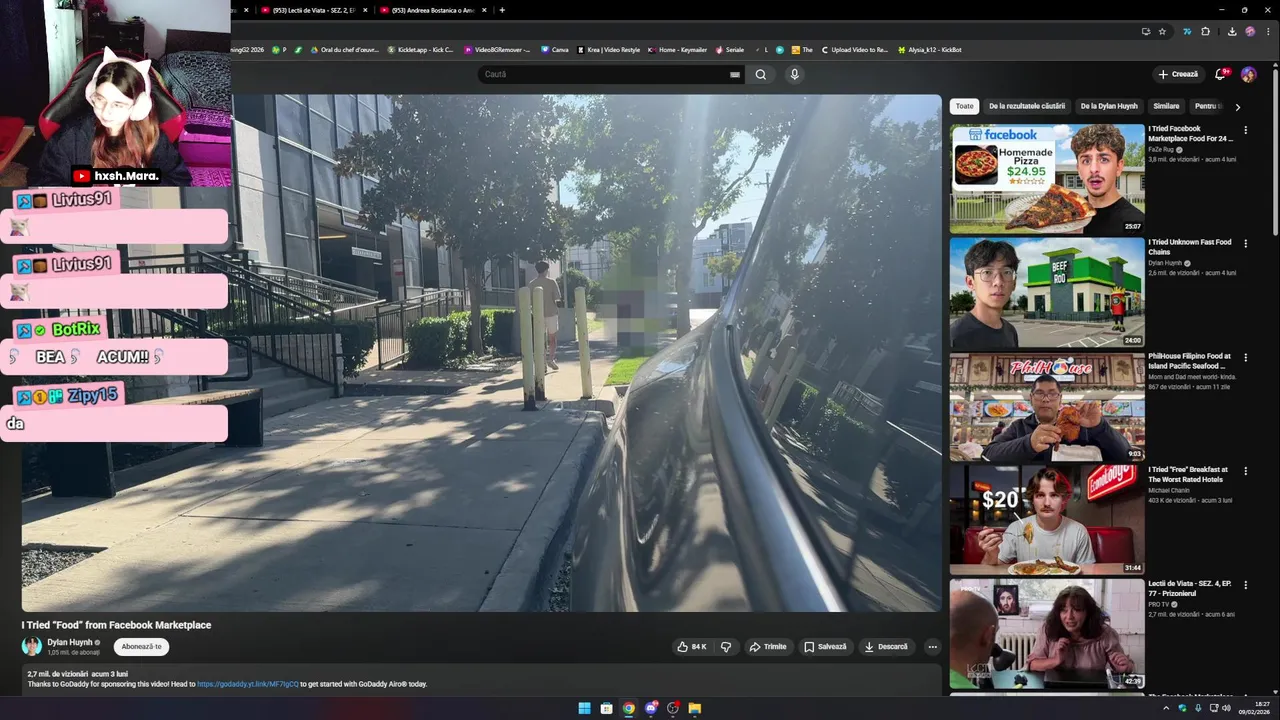Like the video with 84 K thumbs up
Image resolution: width=1280 pixels, height=720 pixels.
tap(692, 647)
